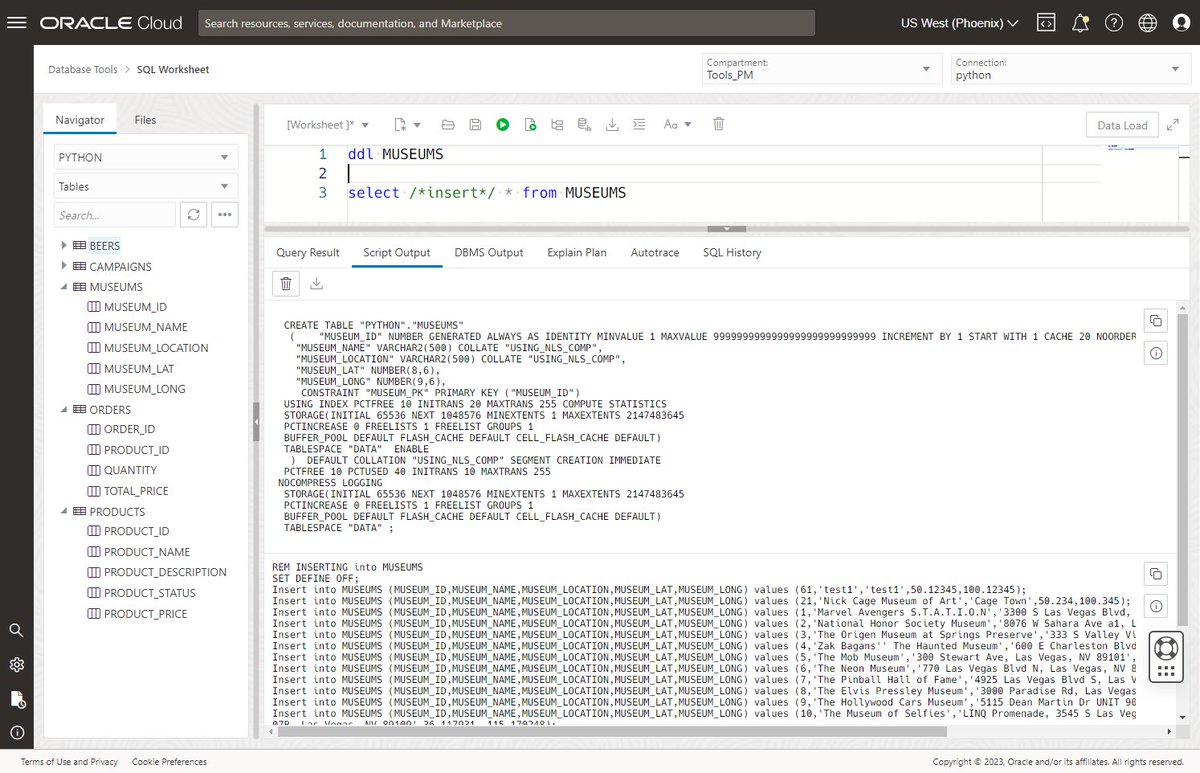Open the SQL History tab
1200x773 pixels.
pos(732,253)
